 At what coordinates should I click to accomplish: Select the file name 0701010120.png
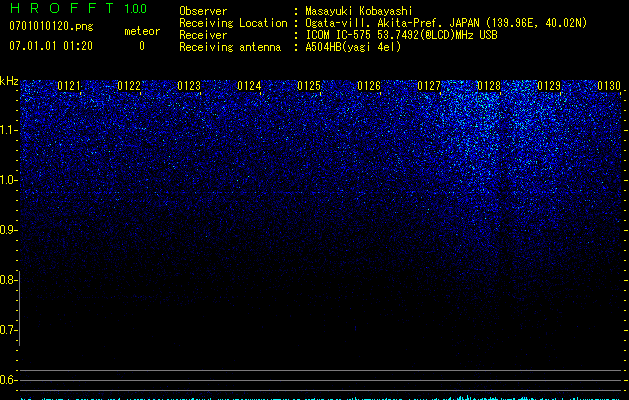coord(51,26)
